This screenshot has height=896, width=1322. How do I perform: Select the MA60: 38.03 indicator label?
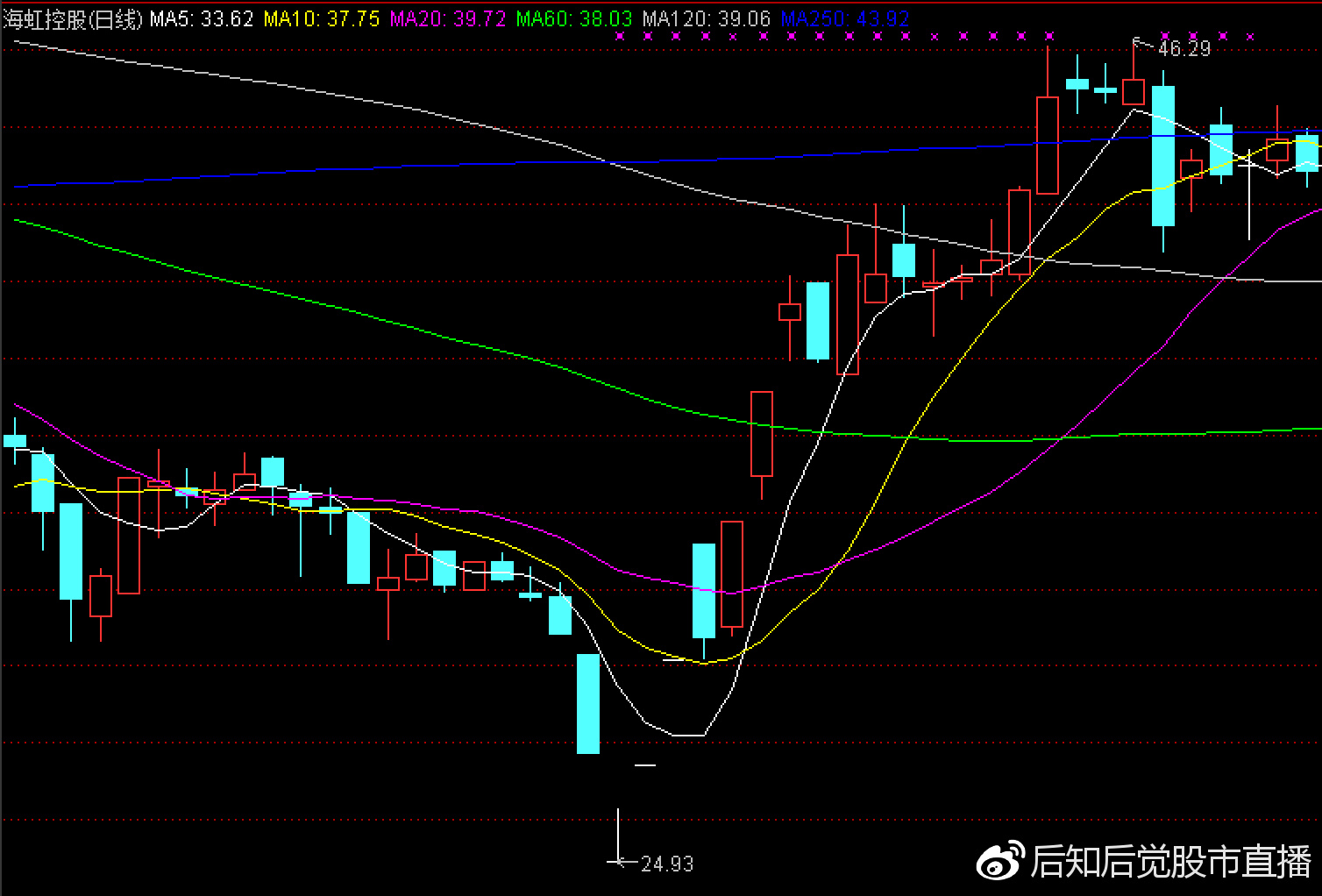tap(574, 18)
